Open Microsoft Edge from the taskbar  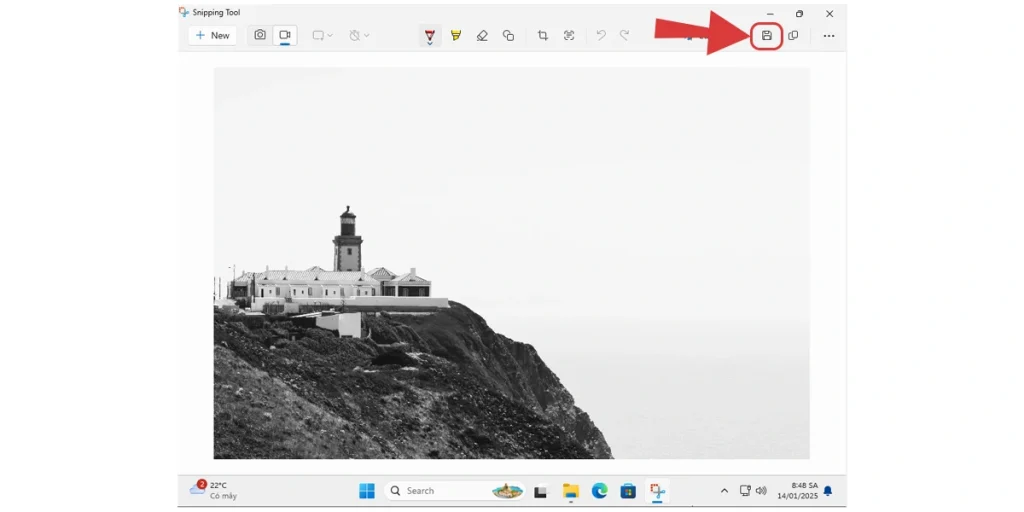coord(599,491)
